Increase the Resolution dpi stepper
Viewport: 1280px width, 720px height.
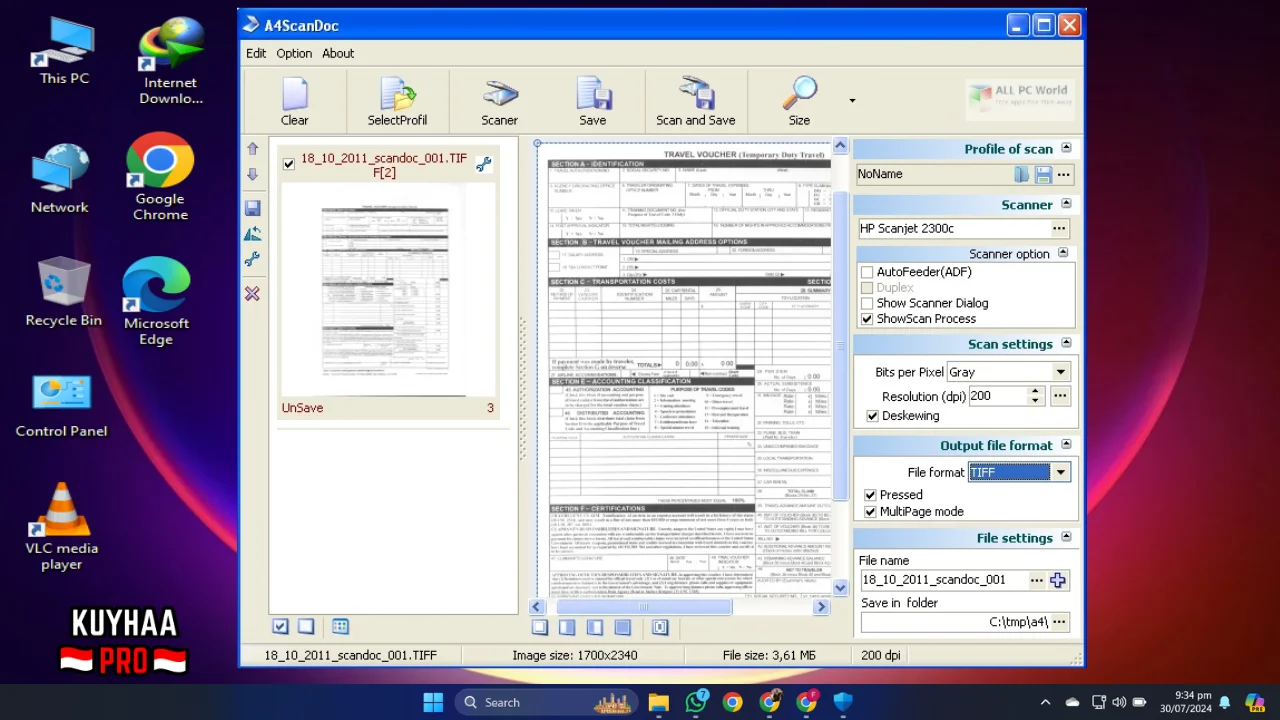[x=1036, y=391]
